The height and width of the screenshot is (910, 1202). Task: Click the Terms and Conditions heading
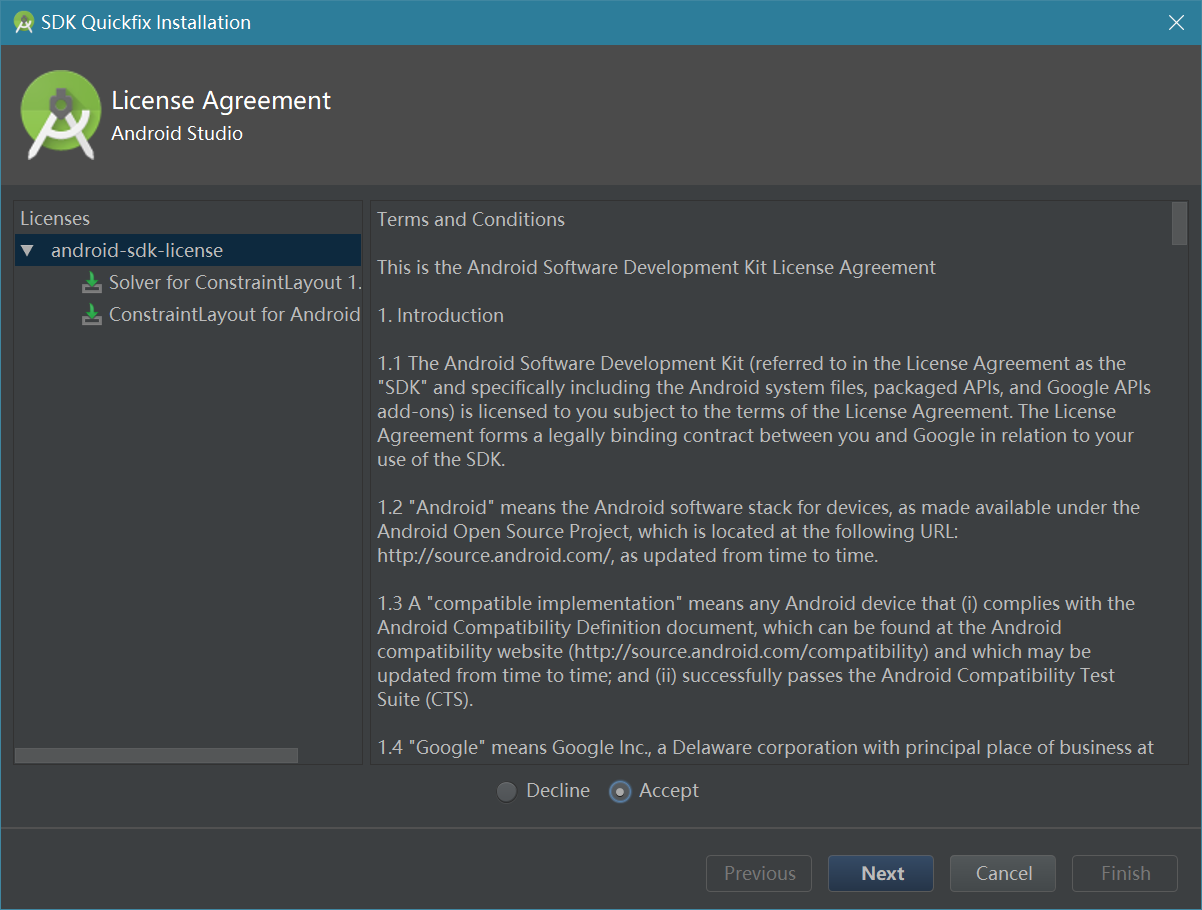click(x=471, y=220)
